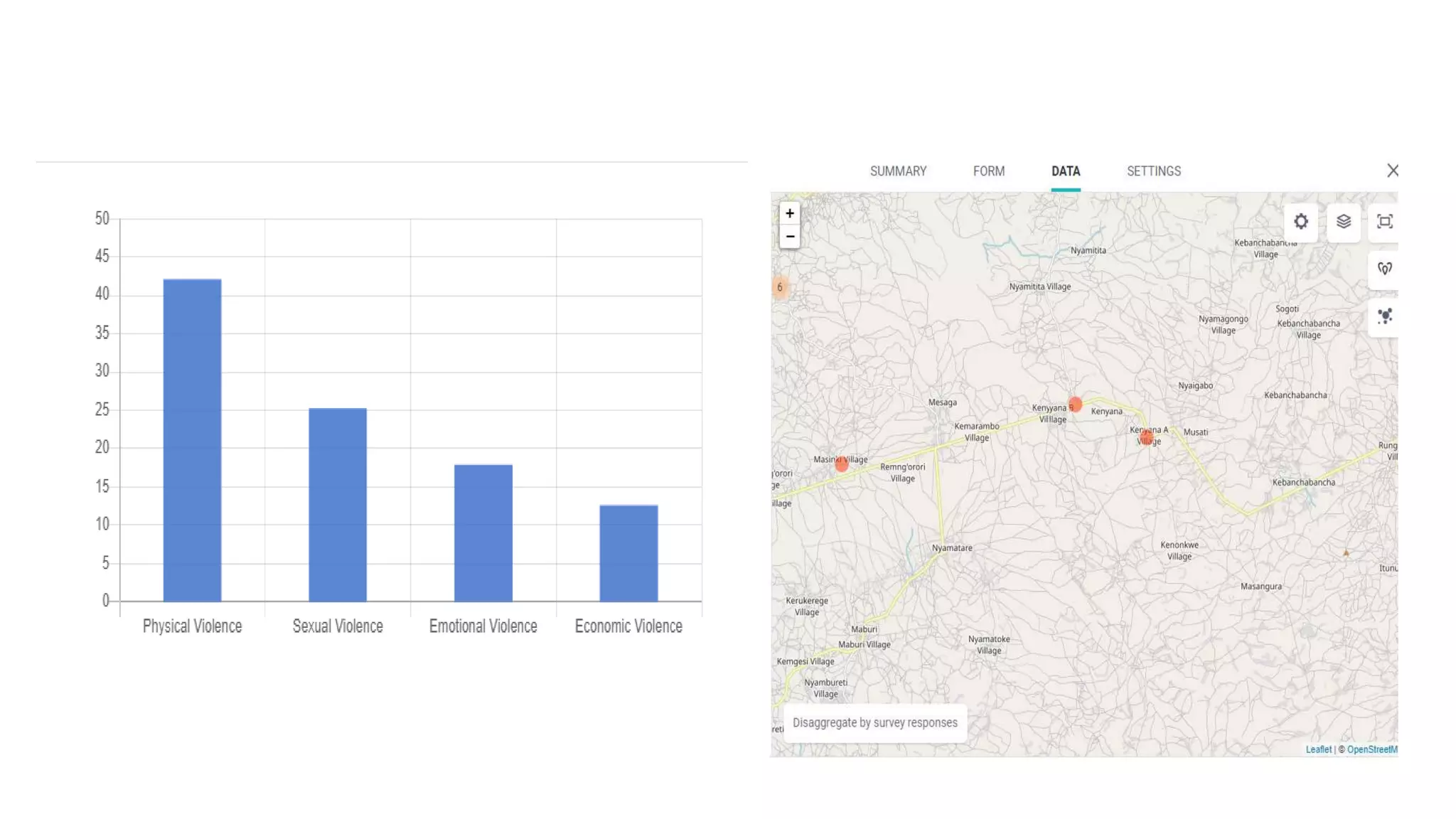The height and width of the screenshot is (819, 1456).
Task: Click the Physical Violence bar
Action: click(192, 440)
